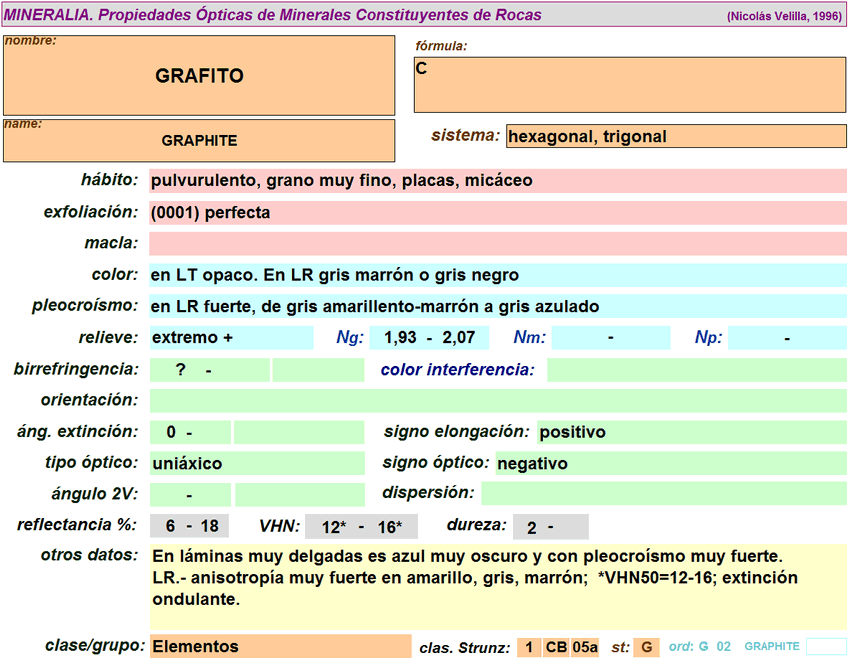Click the clase/grupo field showing Elementos
Image resolution: width=850 pixels, height=661 pixels.
280,647
